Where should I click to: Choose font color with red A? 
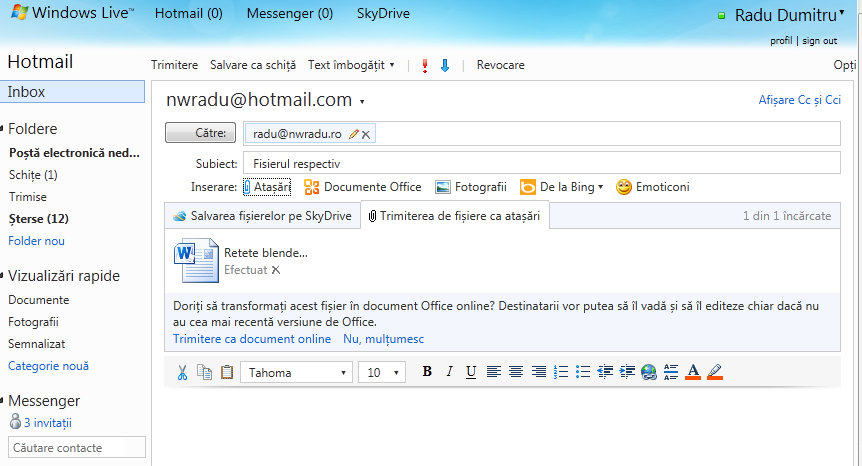[693, 372]
